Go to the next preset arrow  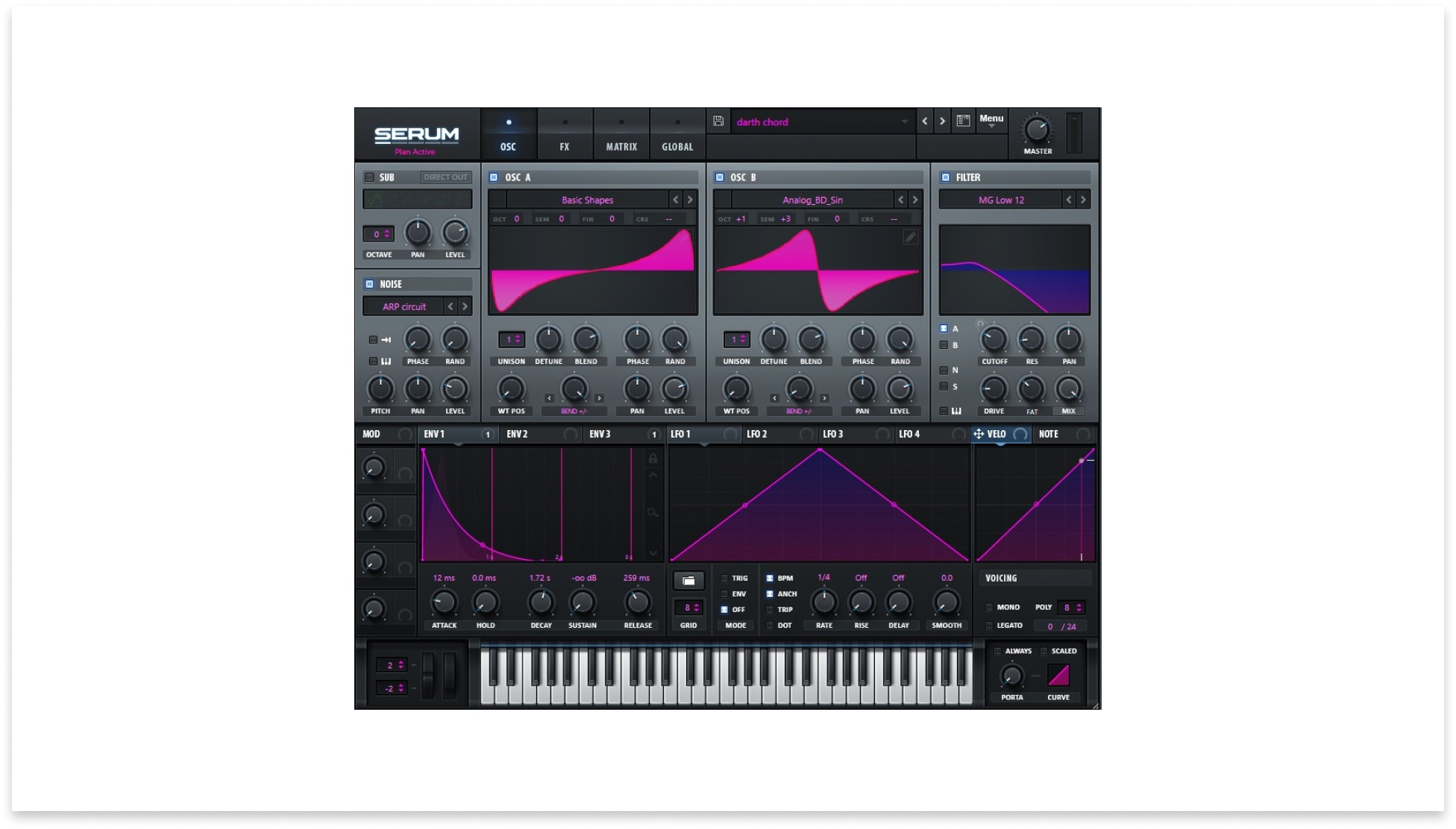click(x=942, y=121)
